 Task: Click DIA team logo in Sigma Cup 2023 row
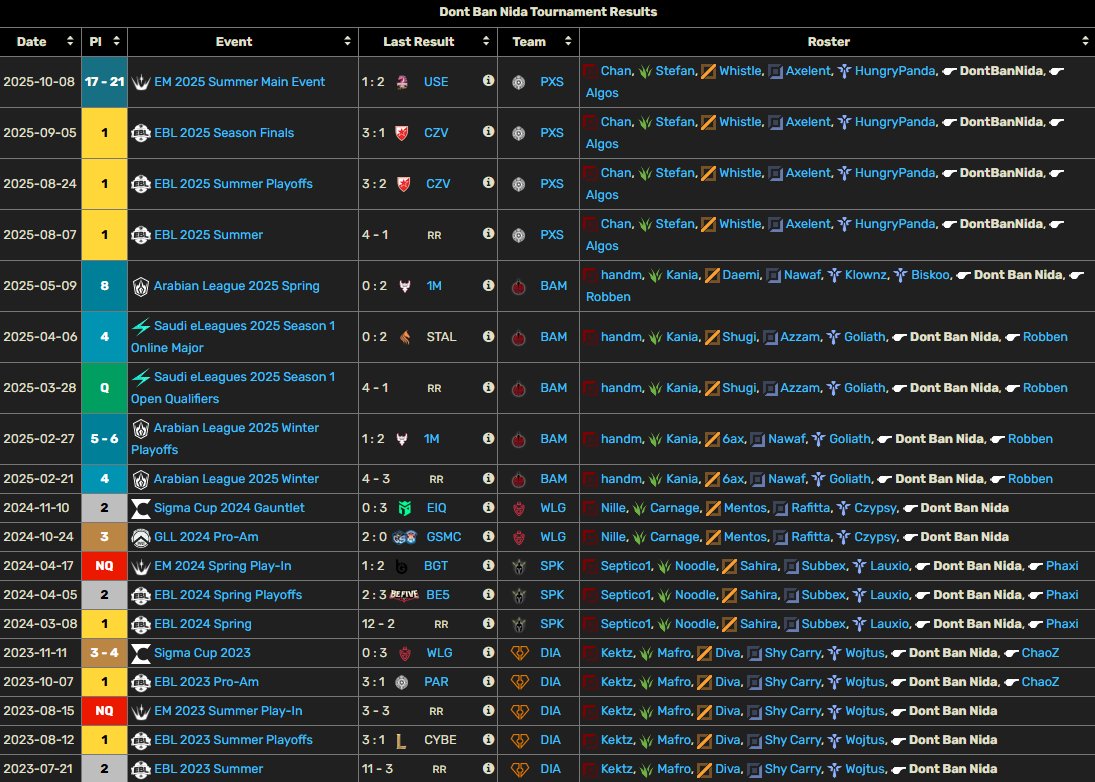520,653
